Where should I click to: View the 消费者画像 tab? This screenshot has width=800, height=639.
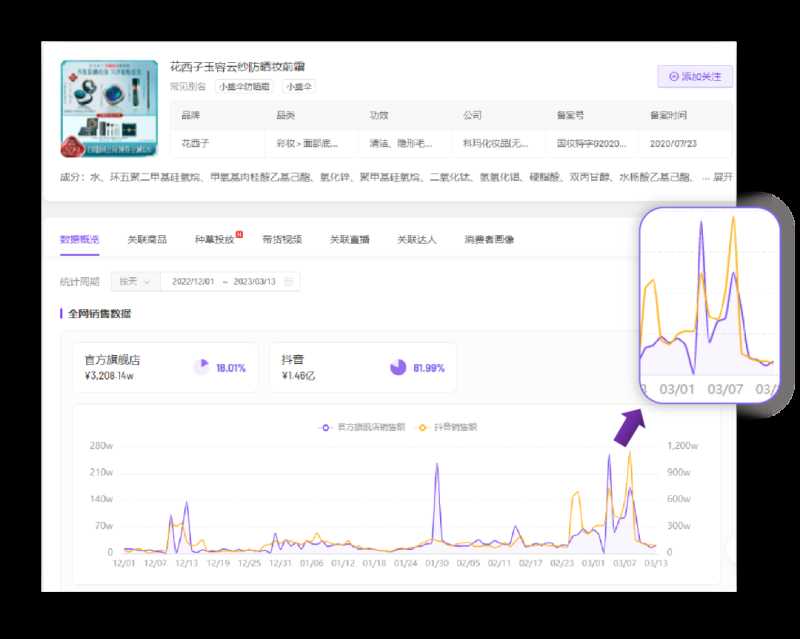point(489,240)
